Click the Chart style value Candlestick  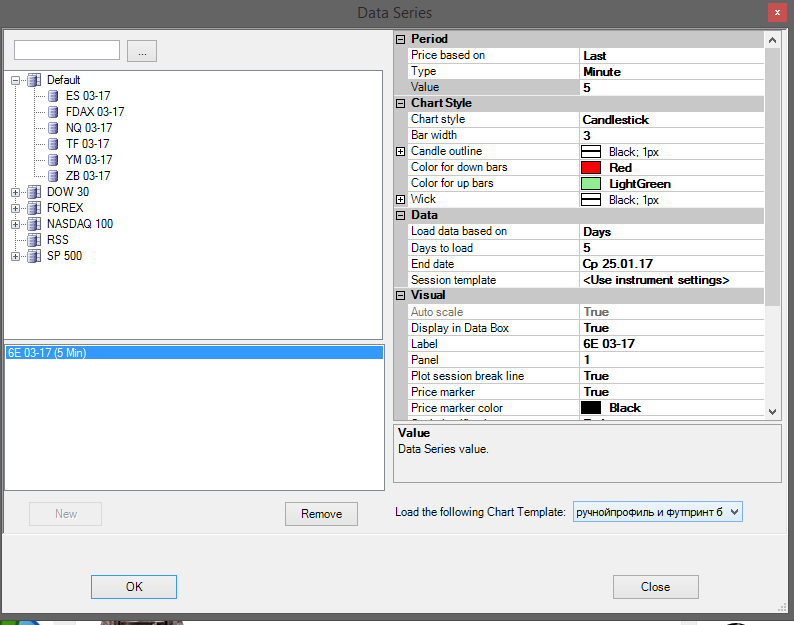(x=671, y=120)
